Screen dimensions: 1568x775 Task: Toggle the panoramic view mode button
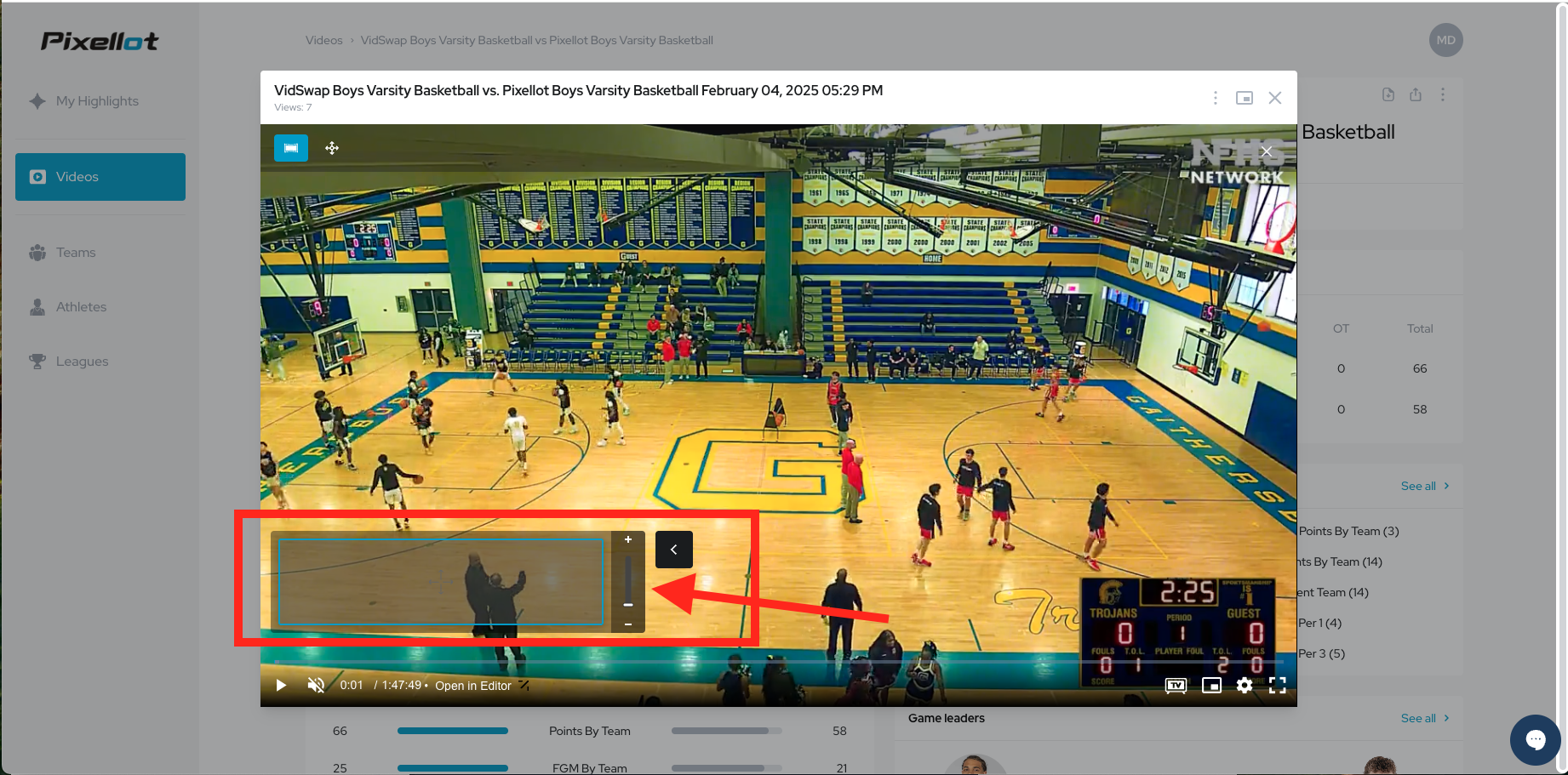[x=291, y=148]
